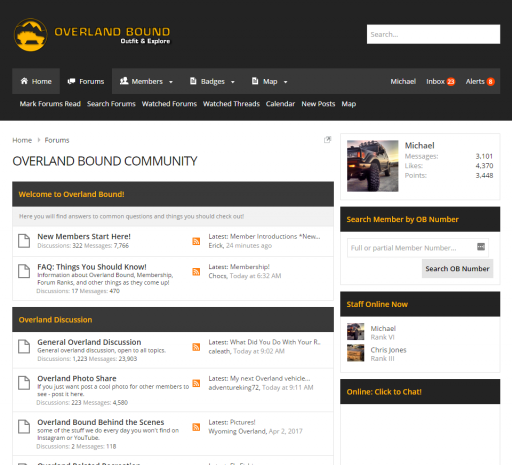This screenshot has height=465, width=512.
Task: Open latest thread What Did You Do With Your R..
Action: click(x=275, y=342)
